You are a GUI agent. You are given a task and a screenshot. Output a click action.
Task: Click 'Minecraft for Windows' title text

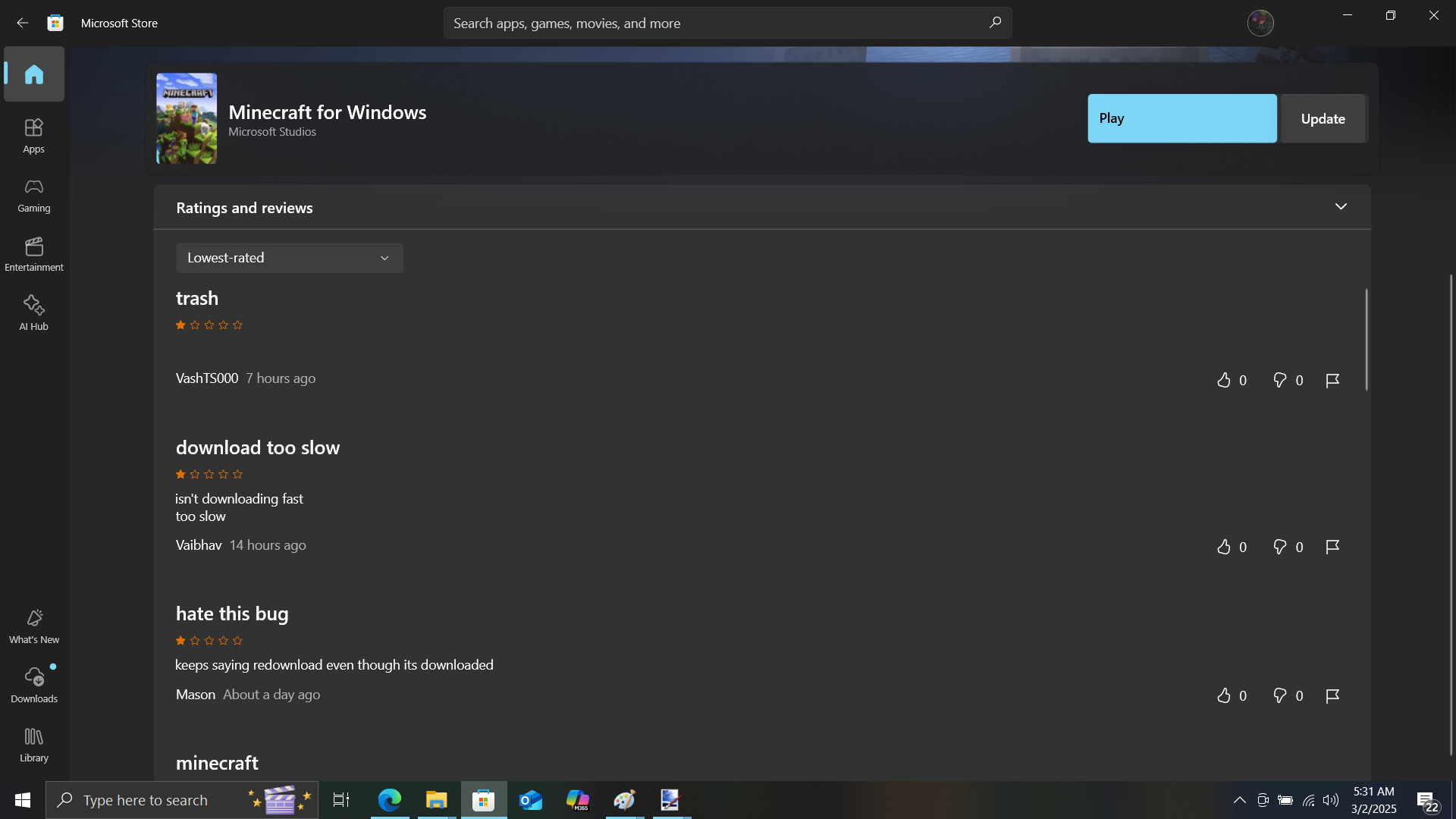point(328,112)
